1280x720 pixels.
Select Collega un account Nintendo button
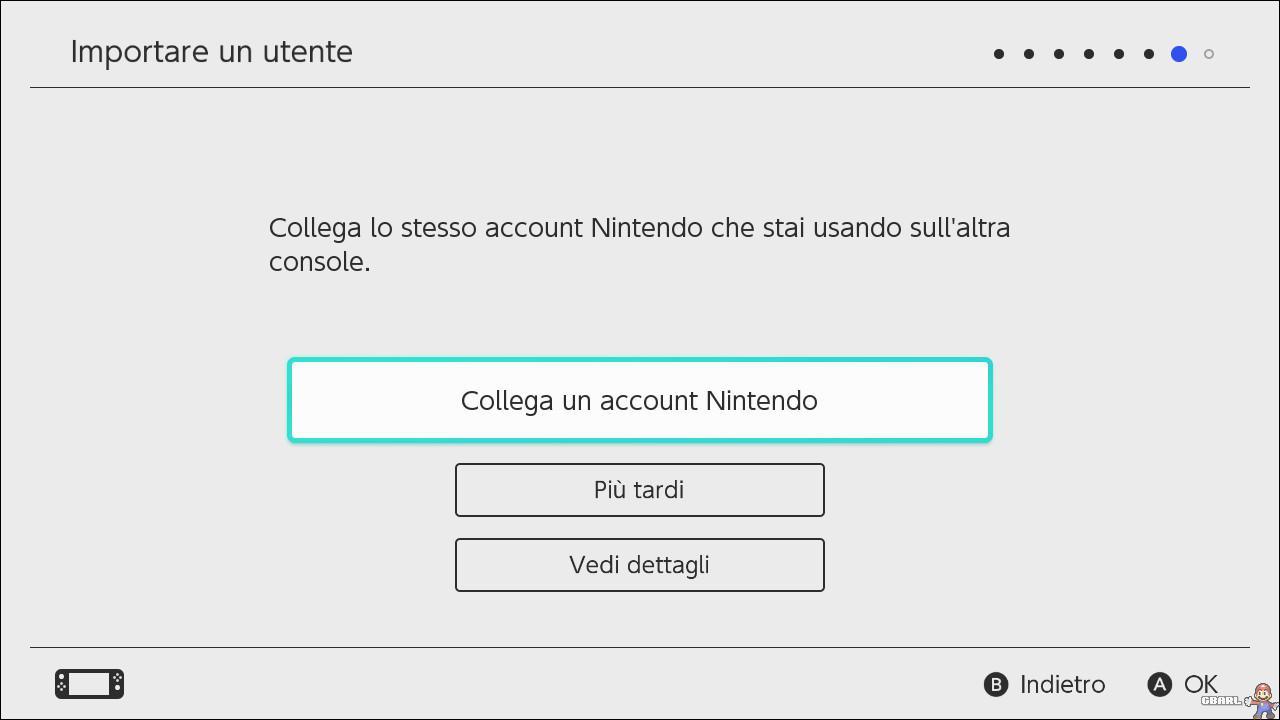point(640,400)
